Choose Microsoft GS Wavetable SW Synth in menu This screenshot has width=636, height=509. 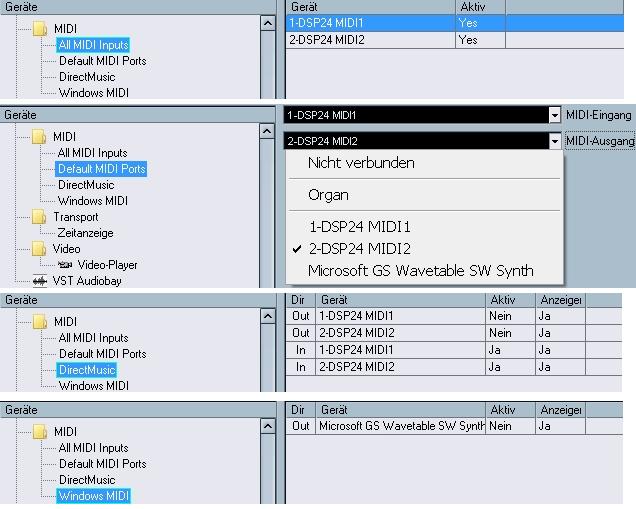421,271
